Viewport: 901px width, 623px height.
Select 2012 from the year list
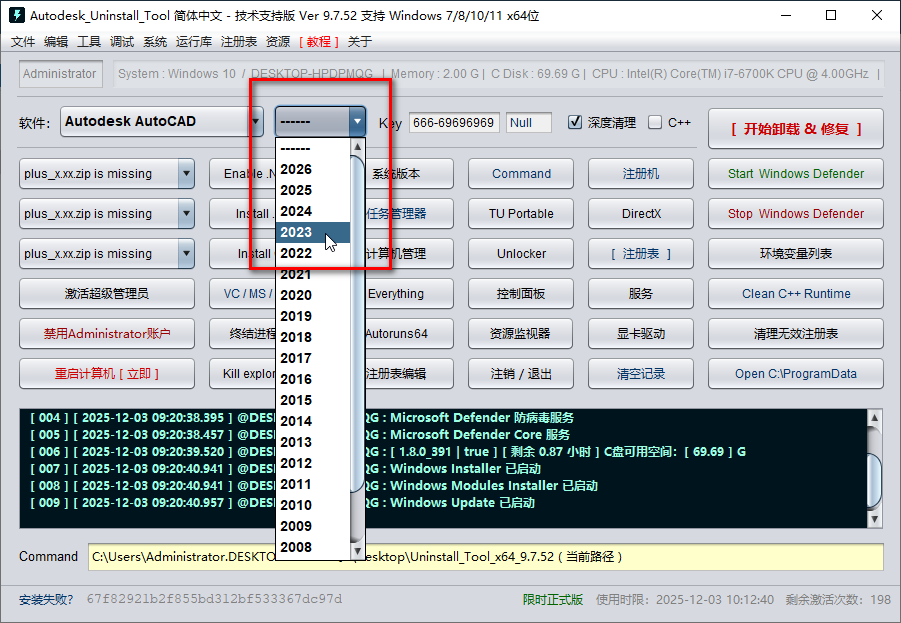point(312,463)
